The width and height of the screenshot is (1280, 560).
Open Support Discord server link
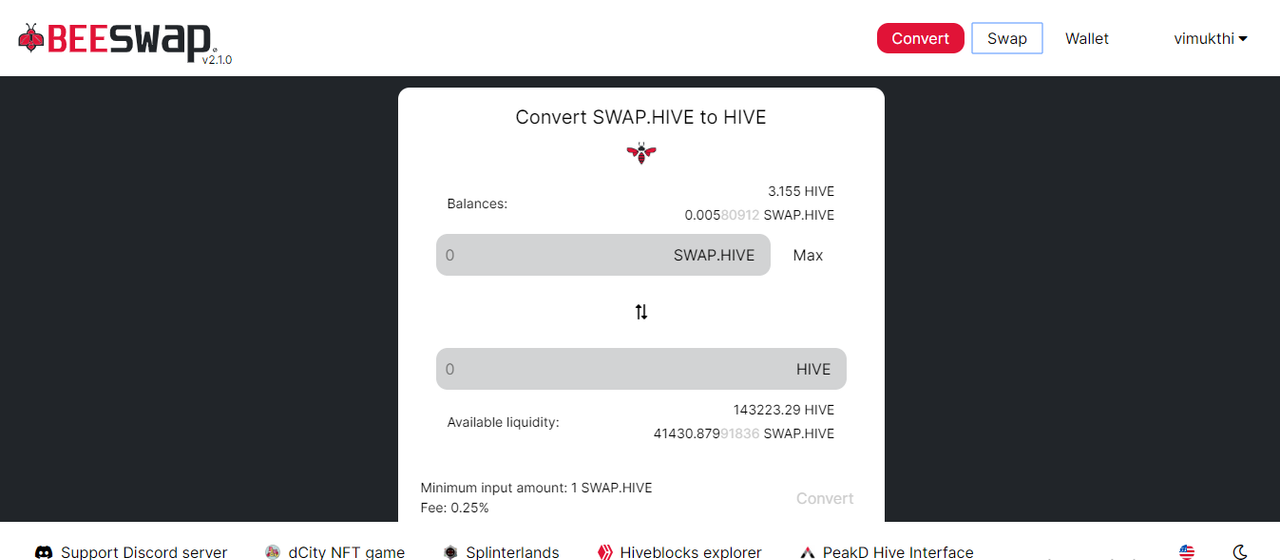[144, 552]
